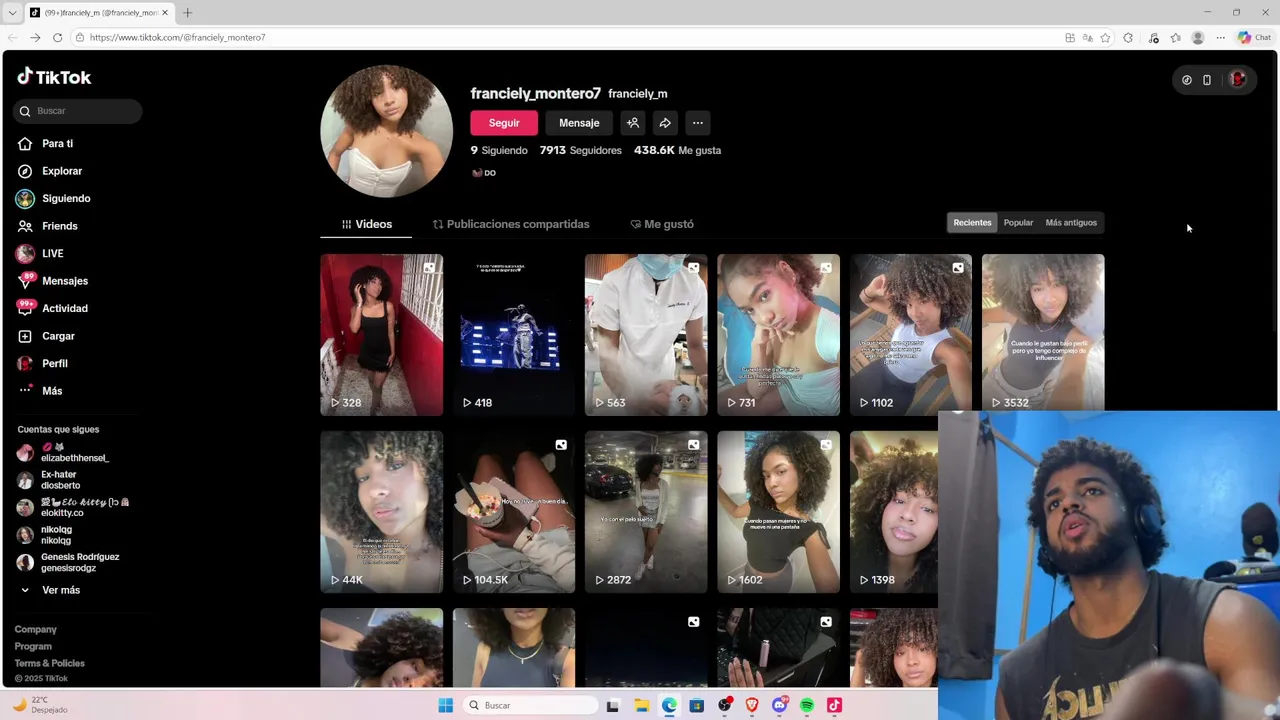Add page to favorites star icon
This screenshot has width=1280, height=720.
click(1105, 38)
